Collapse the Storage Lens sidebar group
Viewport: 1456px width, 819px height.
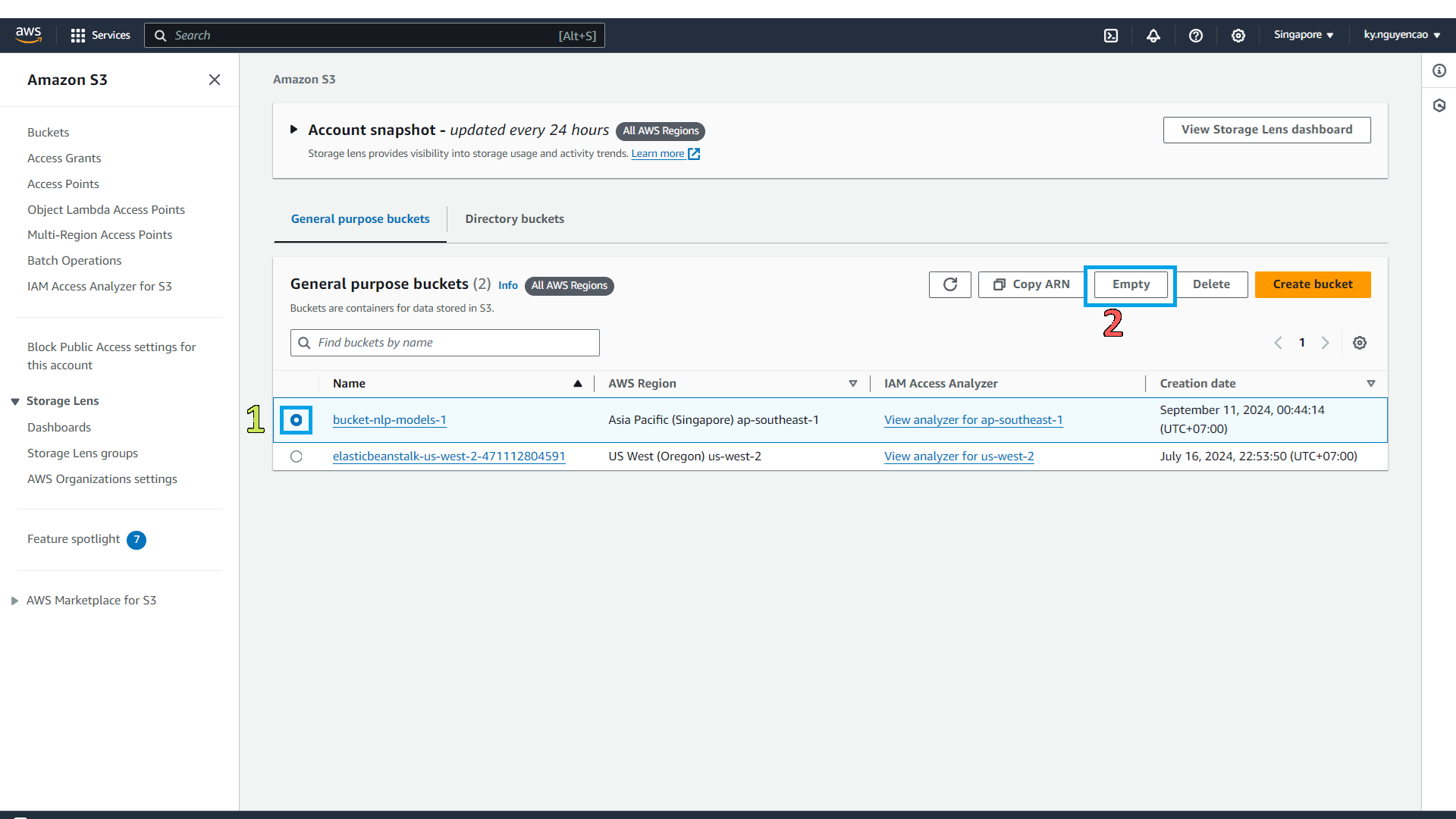15,401
